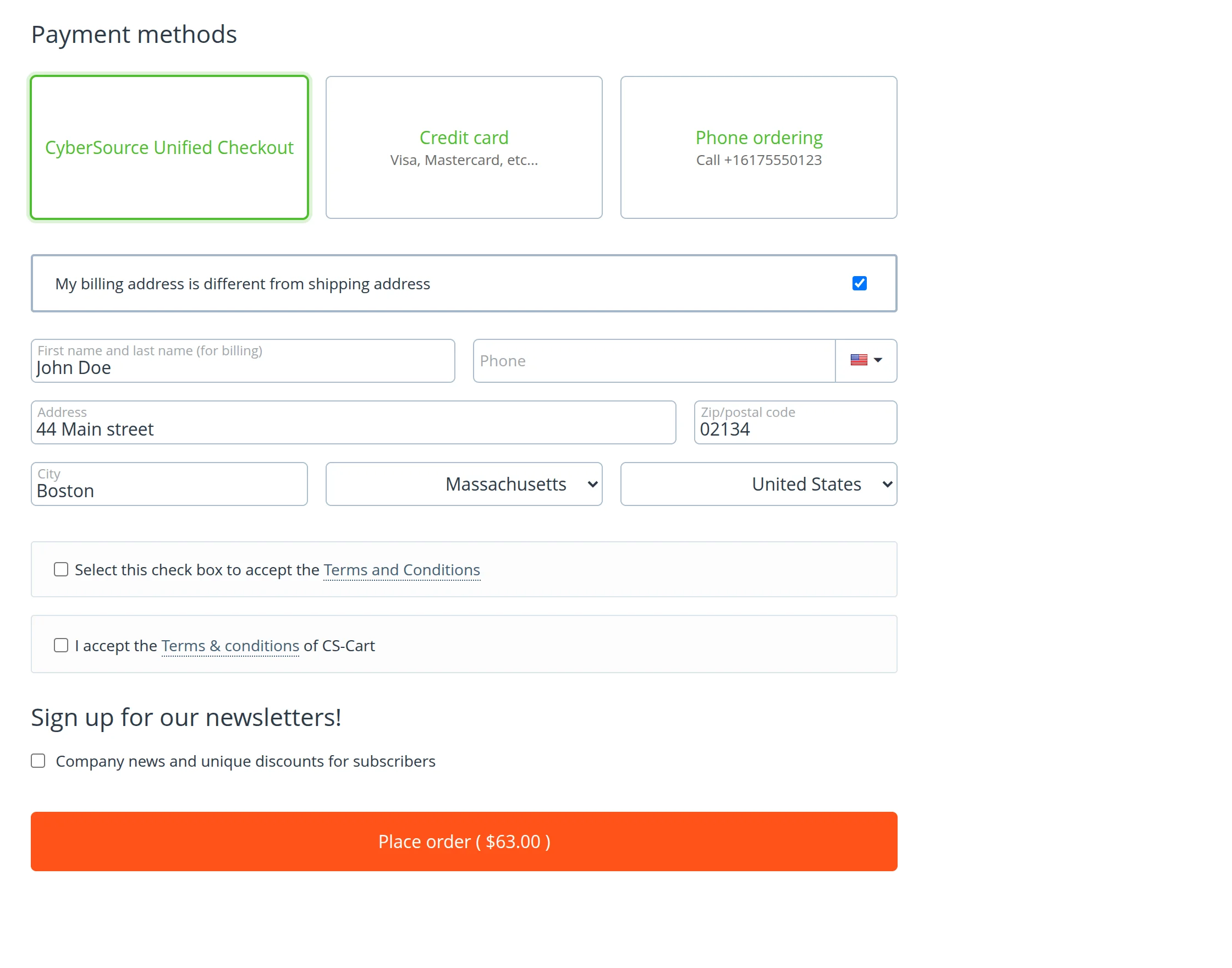
Task: Focus the Phone input field
Action: (x=653, y=361)
